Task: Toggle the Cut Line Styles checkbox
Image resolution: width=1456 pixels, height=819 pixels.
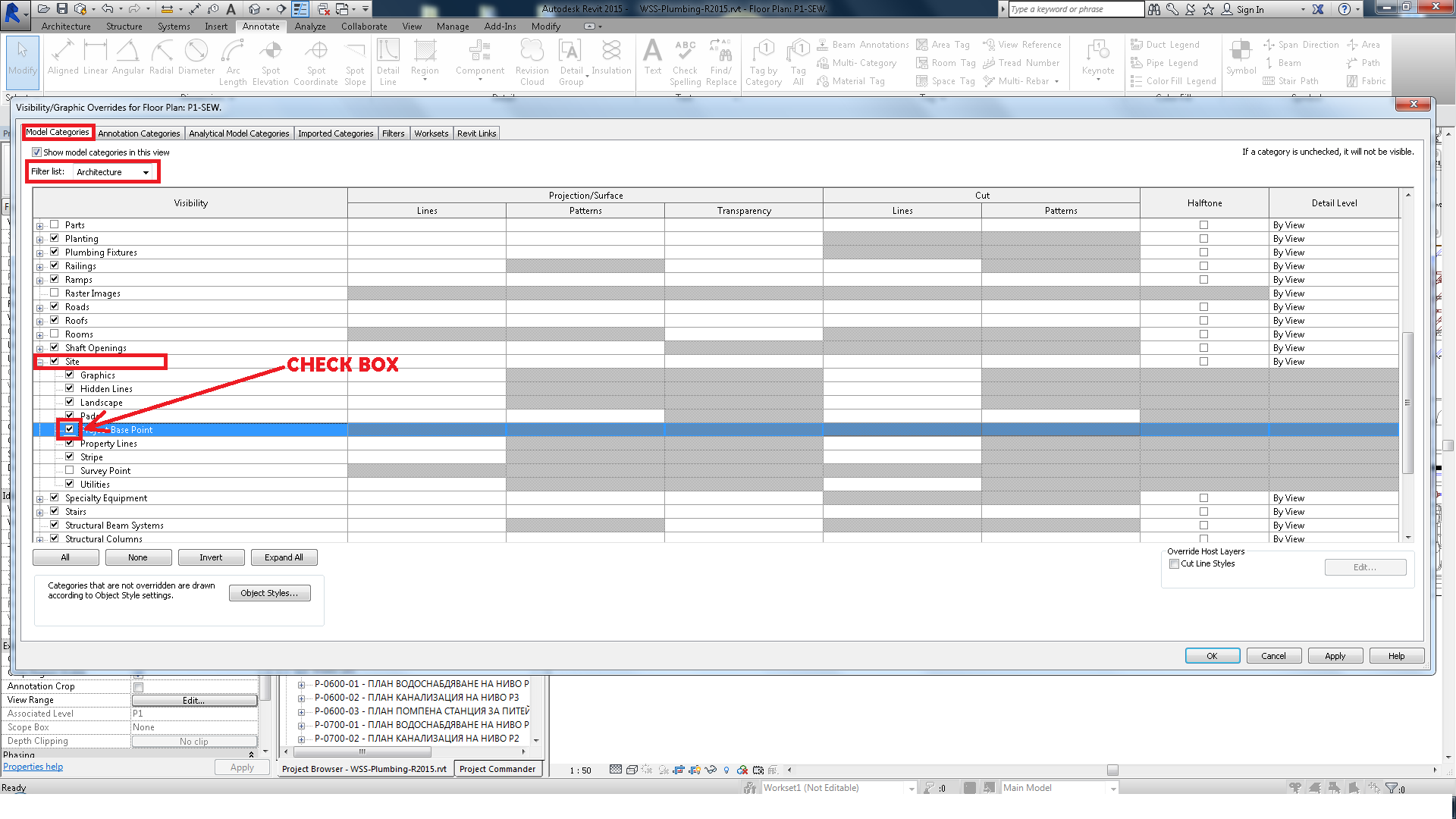Action: tap(1174, 563)
